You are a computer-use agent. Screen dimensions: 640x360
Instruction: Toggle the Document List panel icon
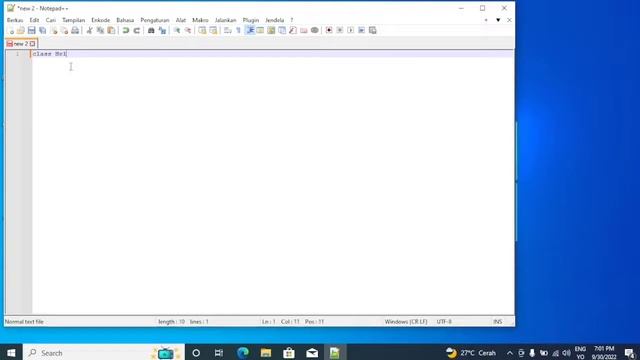tap(282, 31)
